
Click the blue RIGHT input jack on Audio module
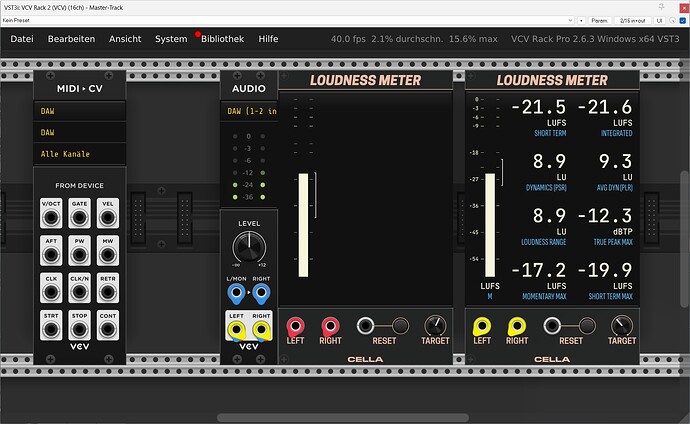tap(261, 292)
